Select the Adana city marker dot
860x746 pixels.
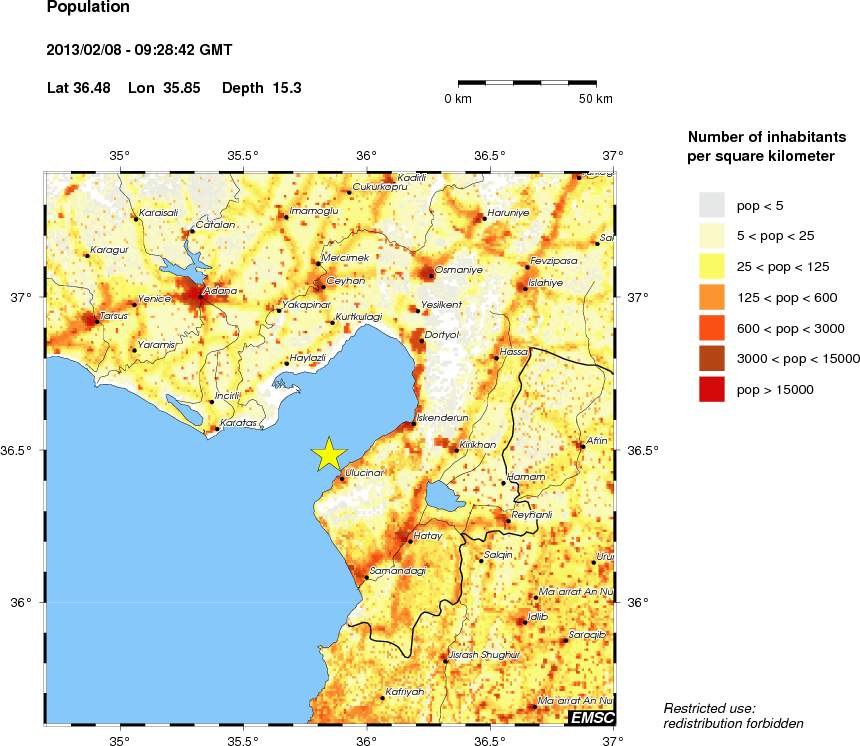(x=201, y=296)
